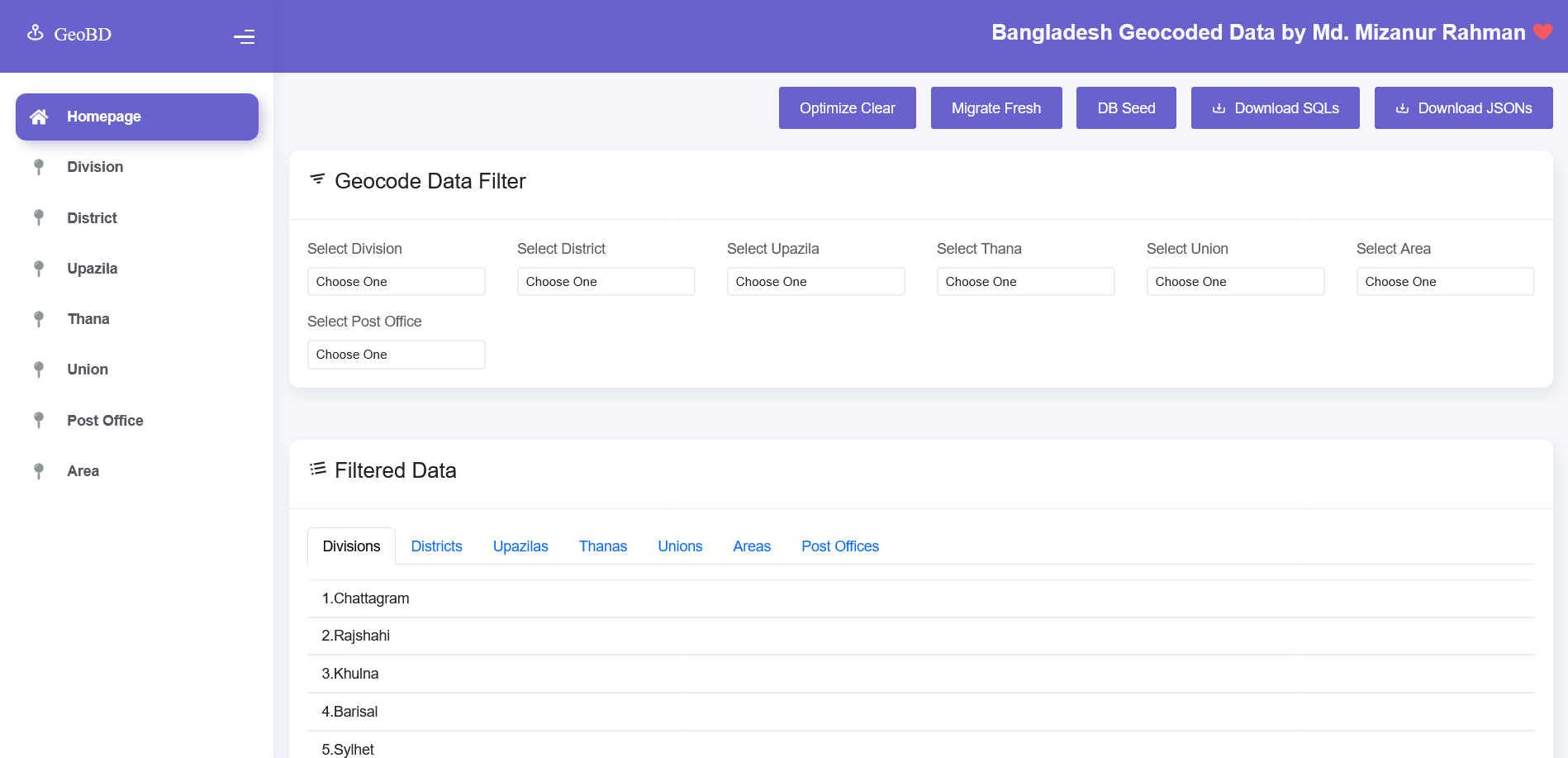Screen dimensions: 1568x758
Task: Click the Optimize Clear button
Action: 847,107
